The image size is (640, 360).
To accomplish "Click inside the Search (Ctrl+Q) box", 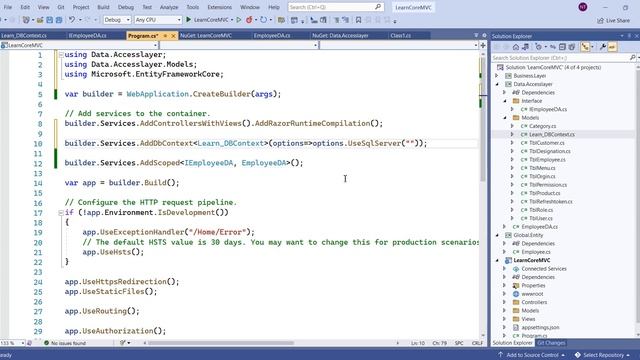I will coord(336,7).
